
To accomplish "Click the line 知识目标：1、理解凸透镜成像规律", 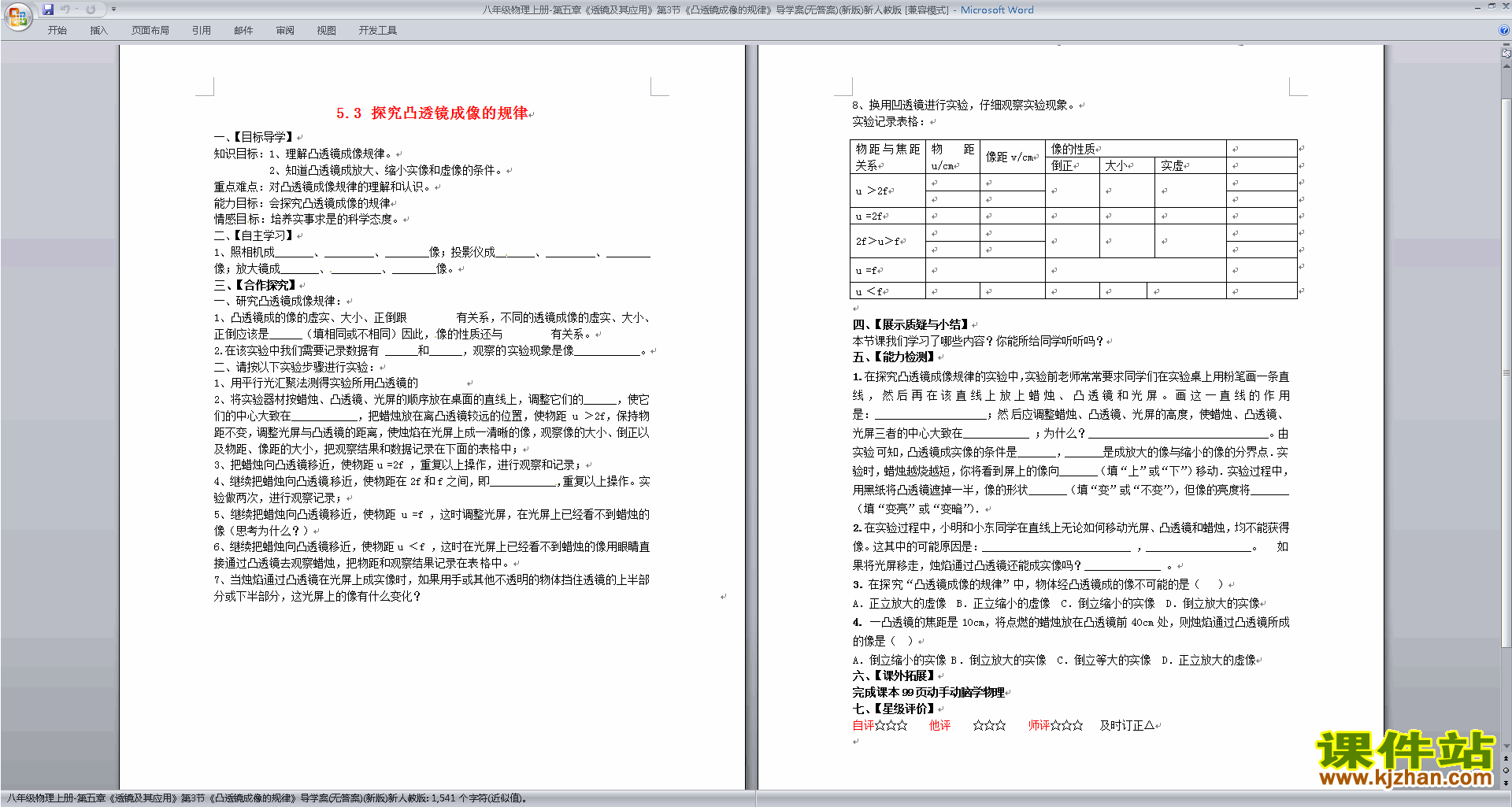I will pyautogui.click(x=305, y=154).
